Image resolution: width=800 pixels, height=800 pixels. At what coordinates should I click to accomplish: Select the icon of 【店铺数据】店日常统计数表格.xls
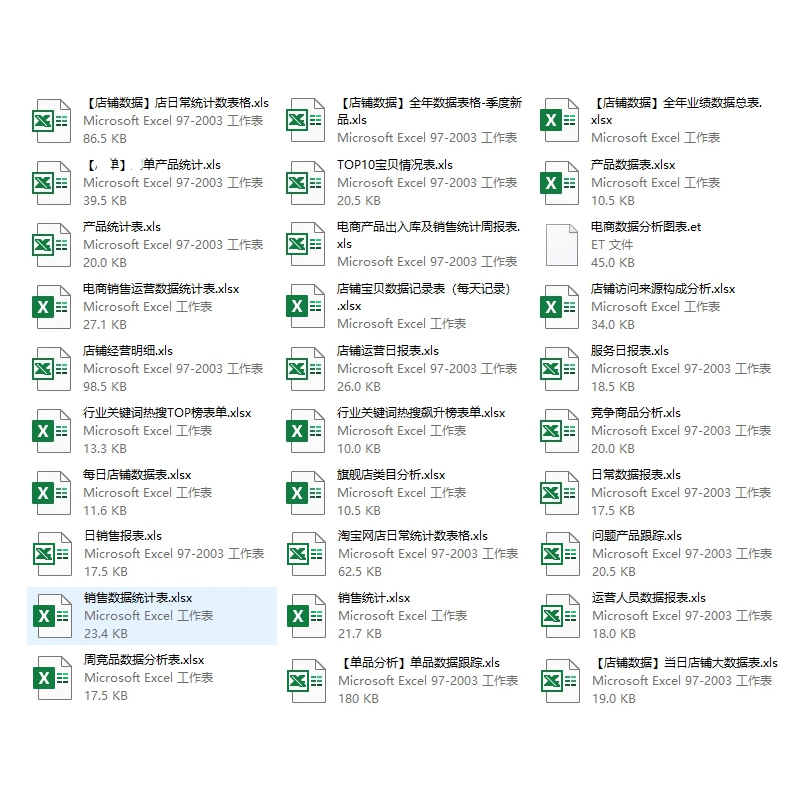click(x=52, y=121)
